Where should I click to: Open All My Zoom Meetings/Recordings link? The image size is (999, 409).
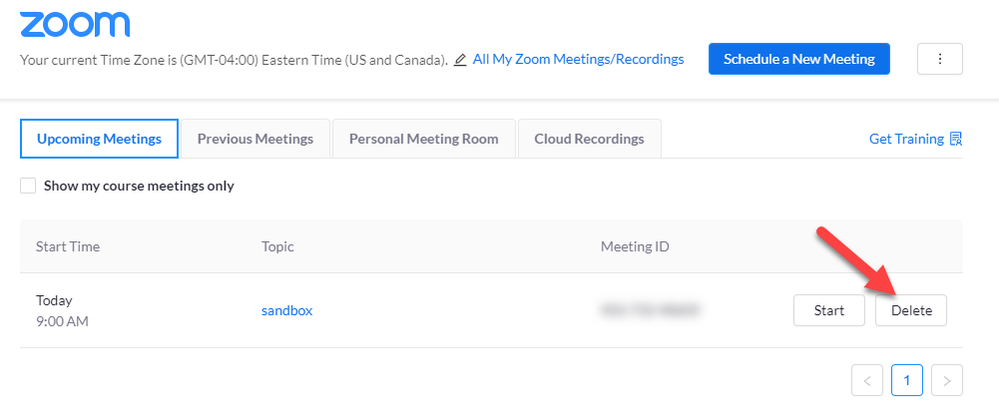click(578, 59)
